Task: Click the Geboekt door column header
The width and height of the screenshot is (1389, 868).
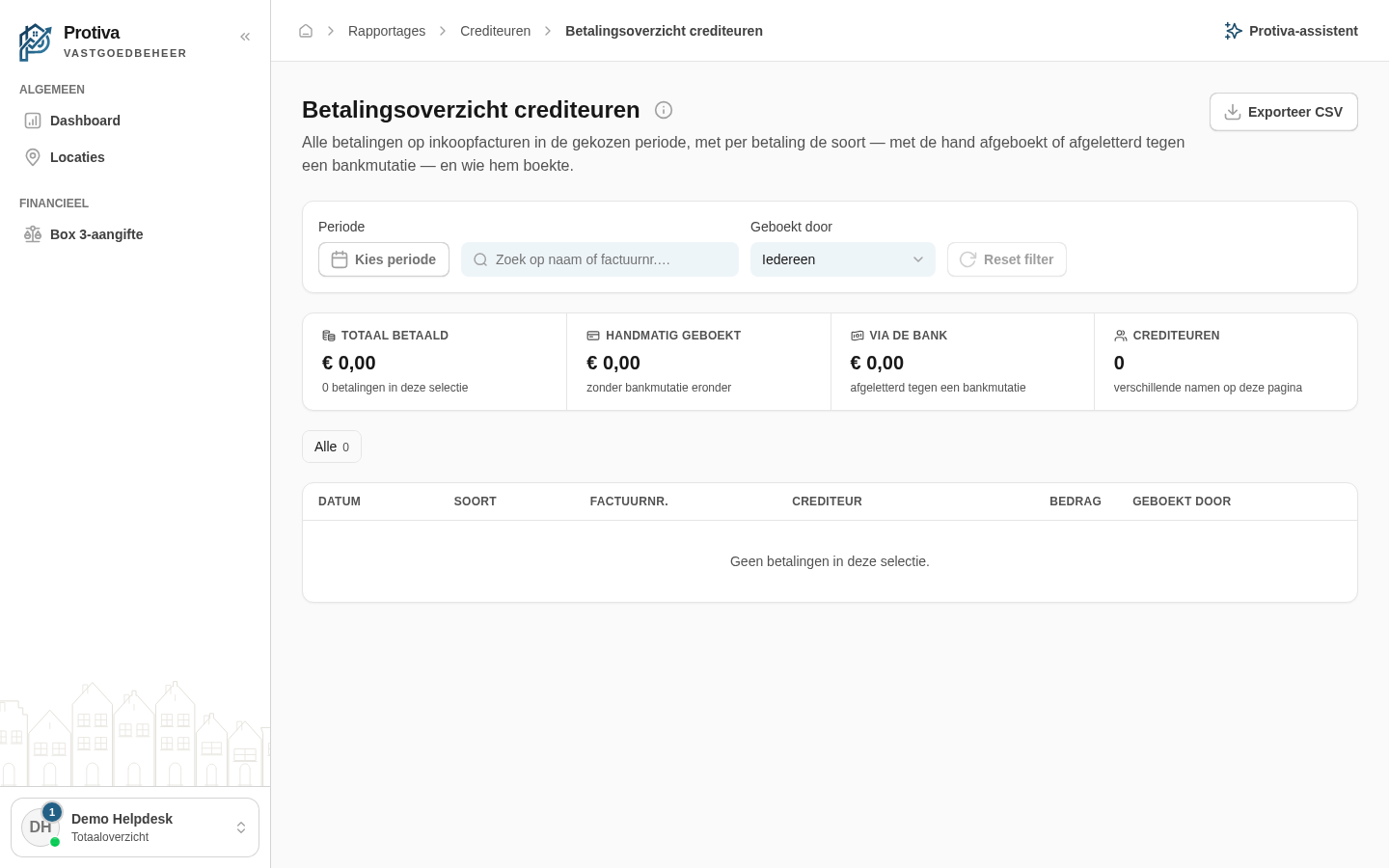Action: 1182,502
